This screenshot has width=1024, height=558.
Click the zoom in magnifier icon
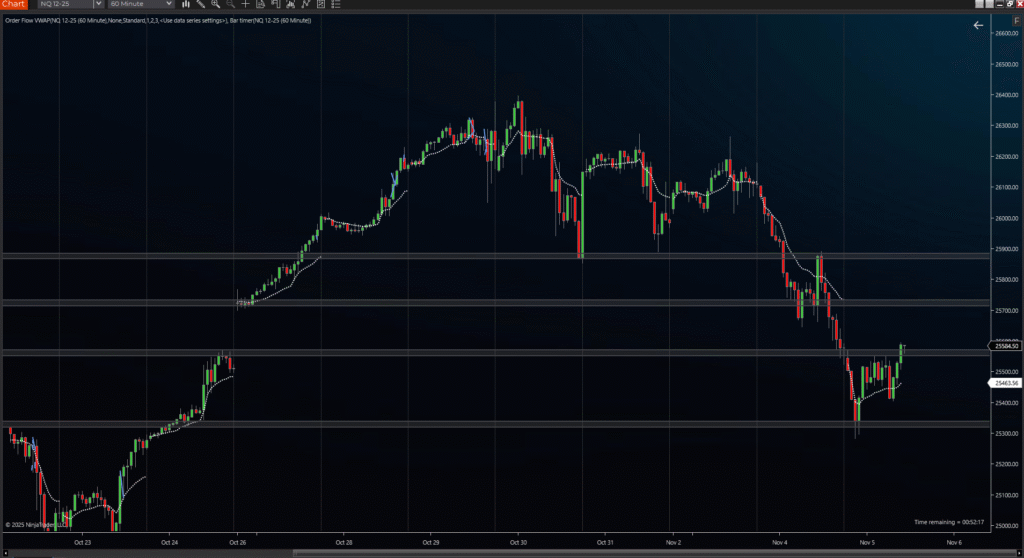tap(215, 4)
